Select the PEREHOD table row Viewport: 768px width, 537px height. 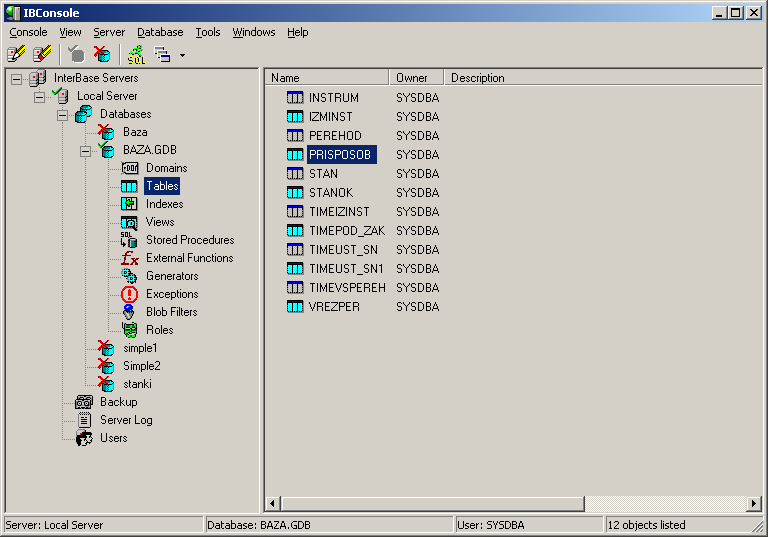(x=335, y=136)
